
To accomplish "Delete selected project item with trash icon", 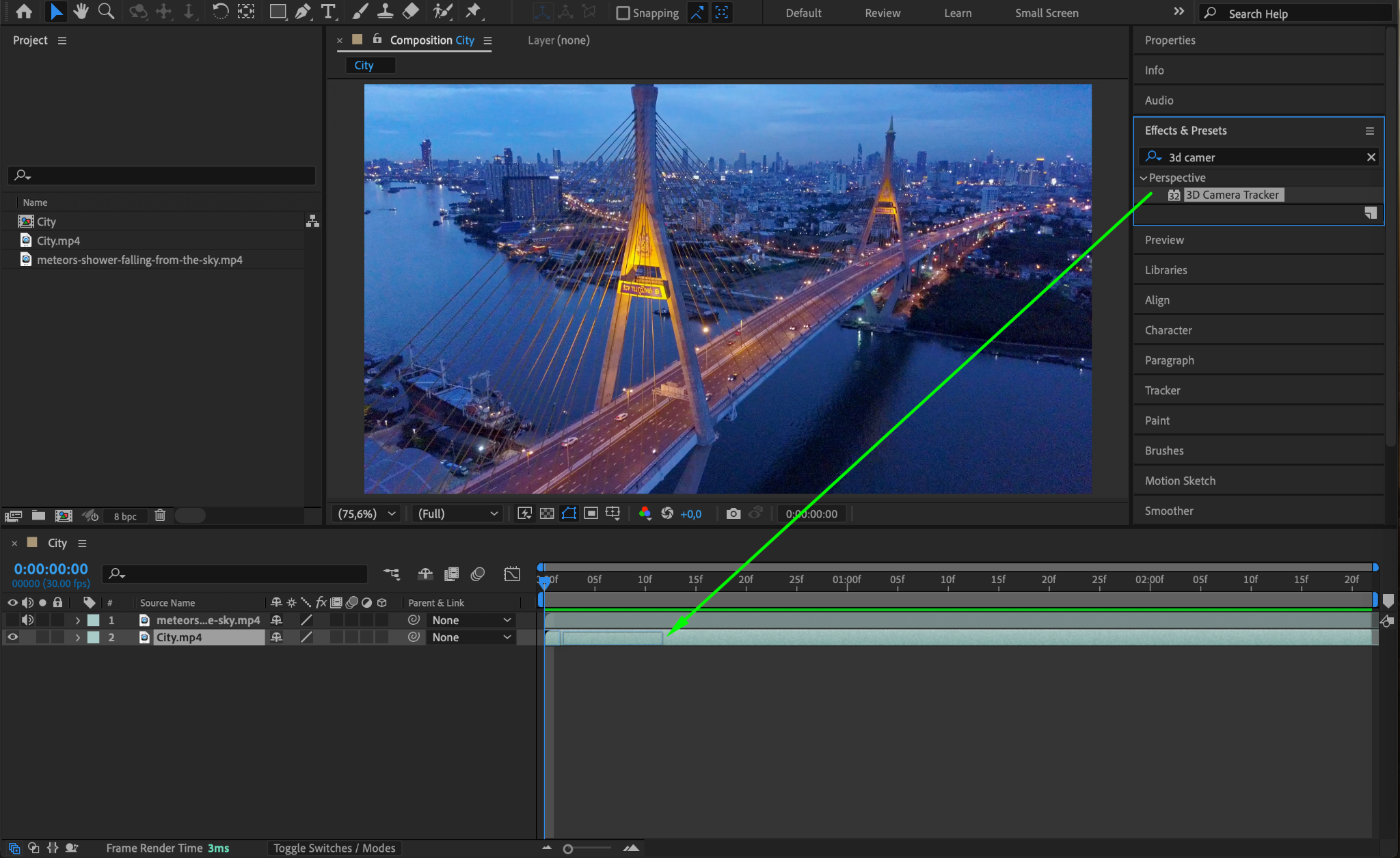I will click(160, 515).
